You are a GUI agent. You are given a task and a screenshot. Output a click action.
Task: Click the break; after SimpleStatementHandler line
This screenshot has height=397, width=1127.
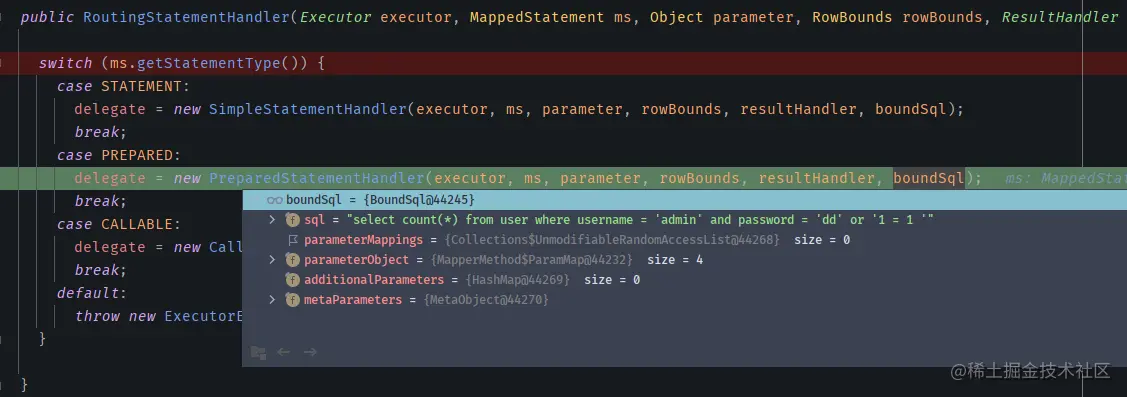[x=101, y=132]
